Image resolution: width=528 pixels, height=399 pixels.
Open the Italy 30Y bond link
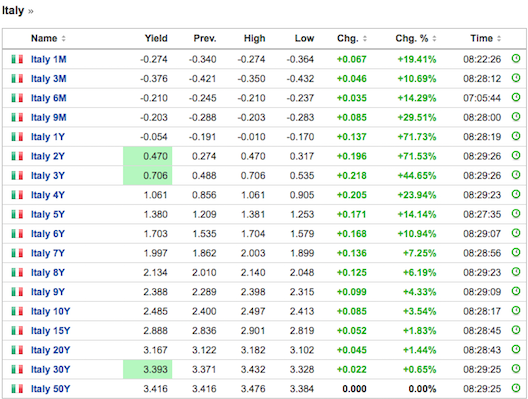tap(51, 370)
